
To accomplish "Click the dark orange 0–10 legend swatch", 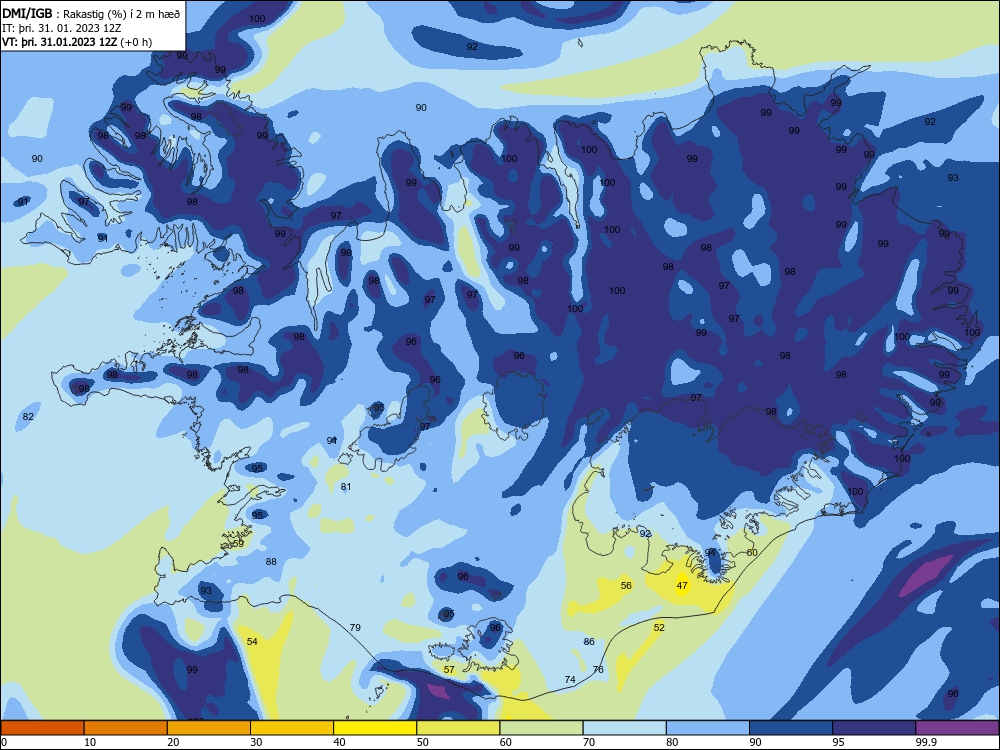I will (42, 728).
